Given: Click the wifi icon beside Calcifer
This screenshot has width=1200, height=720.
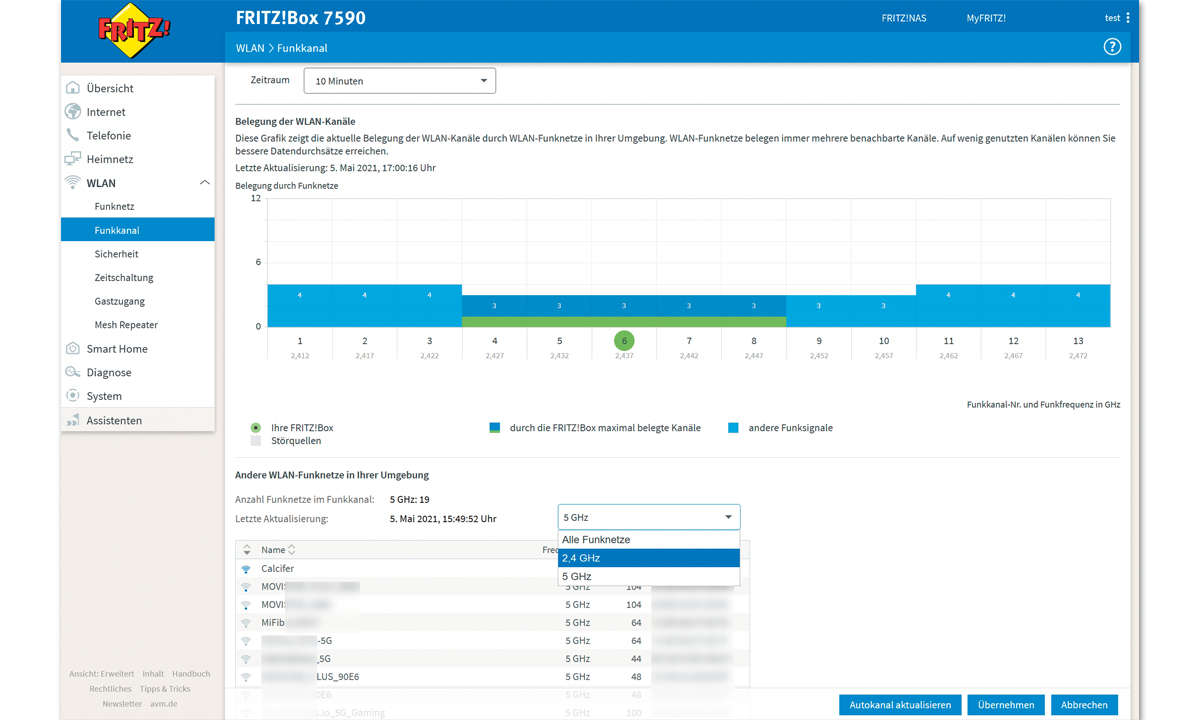Looking at the screenshot, I should coord(246,568).
